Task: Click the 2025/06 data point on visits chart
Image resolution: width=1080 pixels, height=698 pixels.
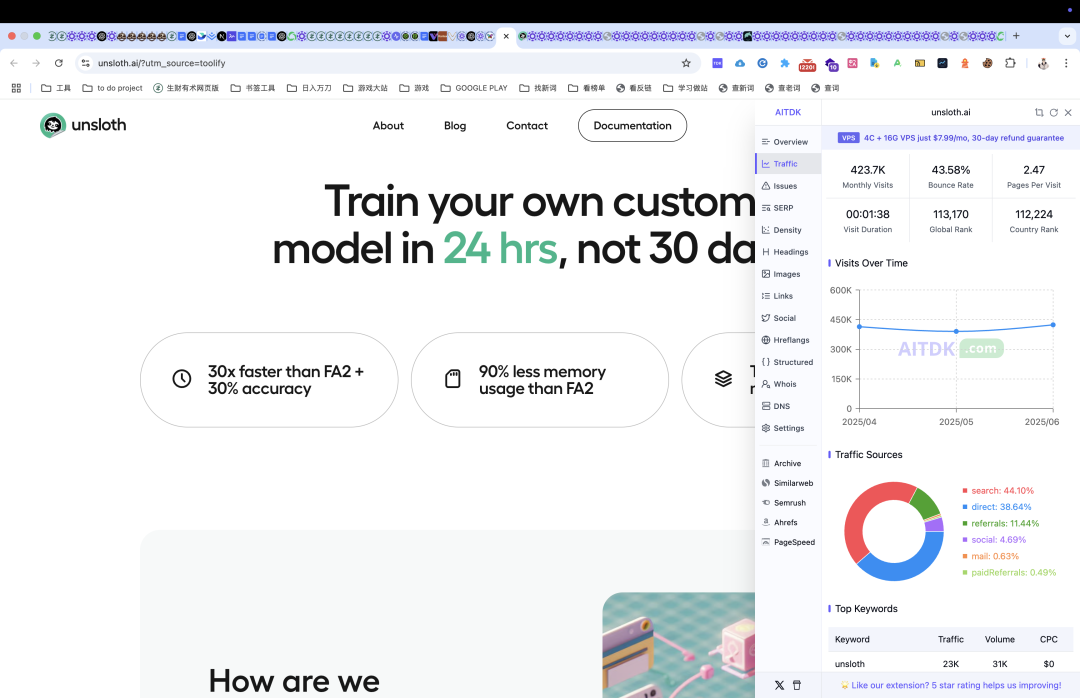Action: (1053, 325)
